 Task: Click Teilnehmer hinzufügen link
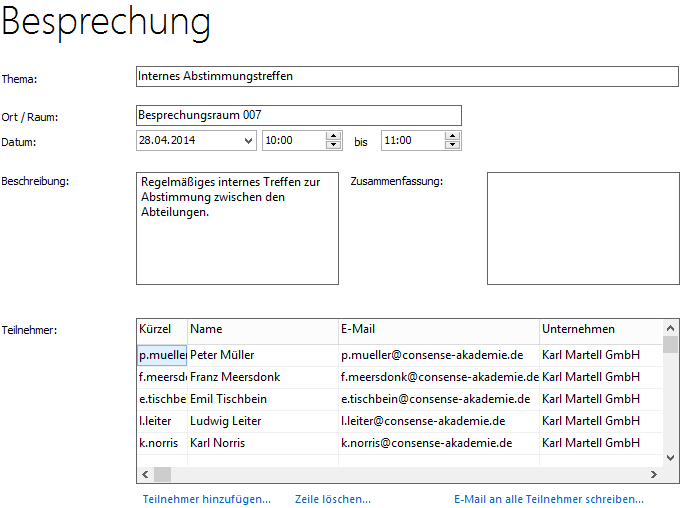(207, 499)
